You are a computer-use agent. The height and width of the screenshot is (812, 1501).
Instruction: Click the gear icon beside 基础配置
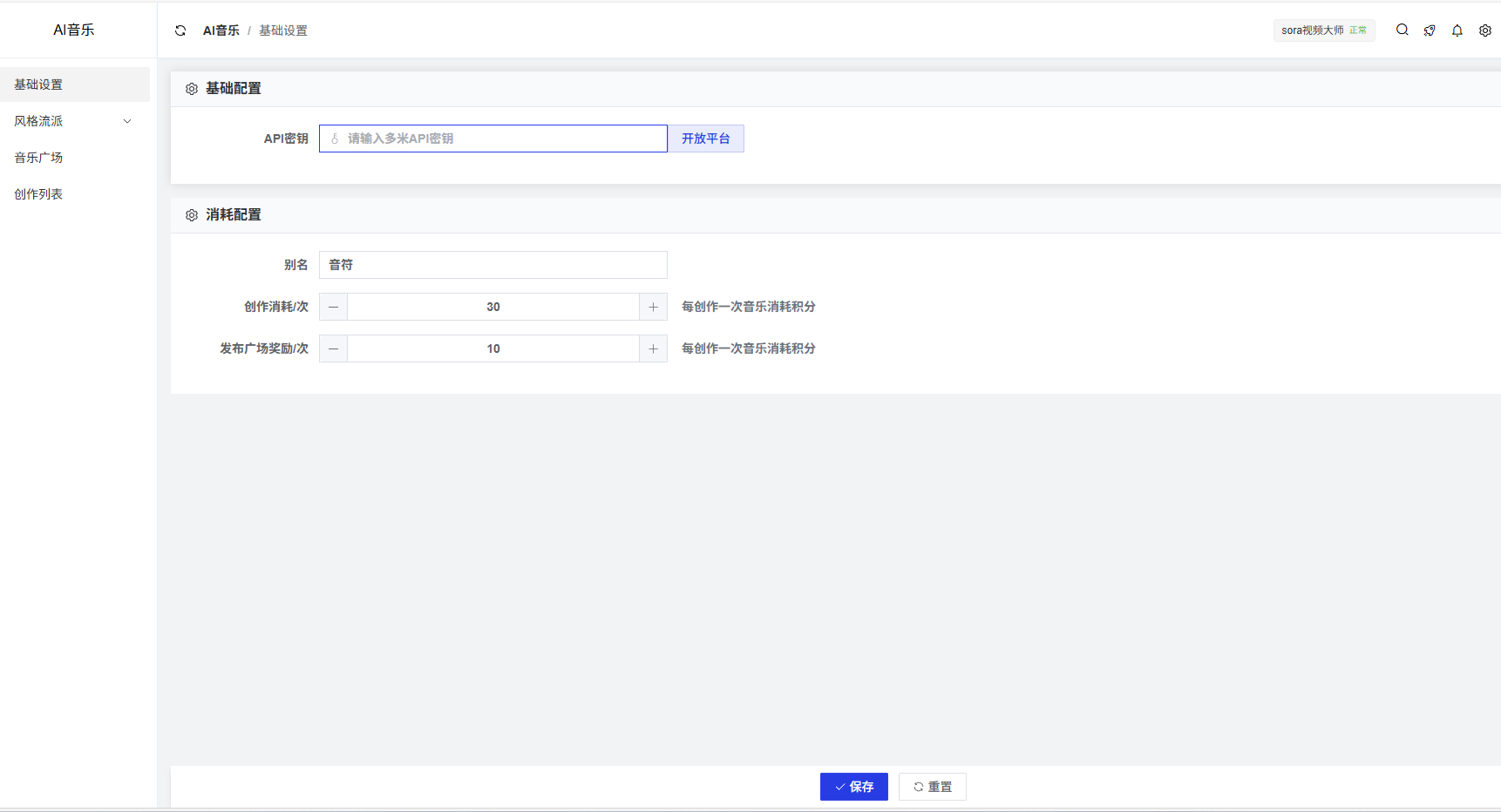[x=192, y=89]
